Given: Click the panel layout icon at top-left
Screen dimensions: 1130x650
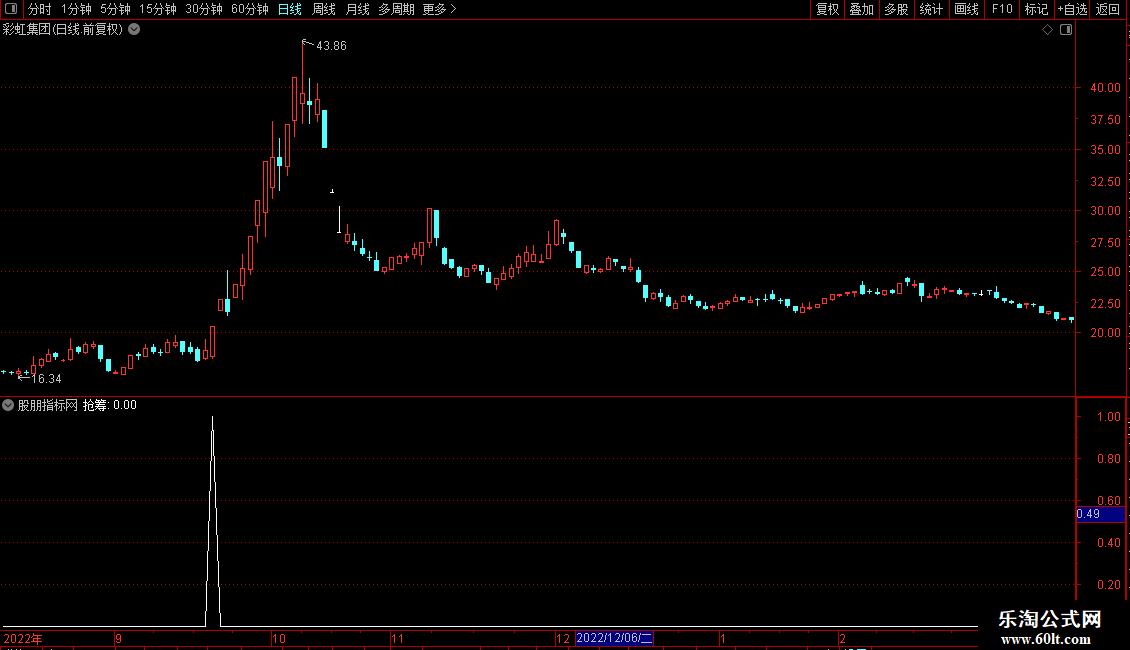Looking at the screenshot, I should click(11, 9).
